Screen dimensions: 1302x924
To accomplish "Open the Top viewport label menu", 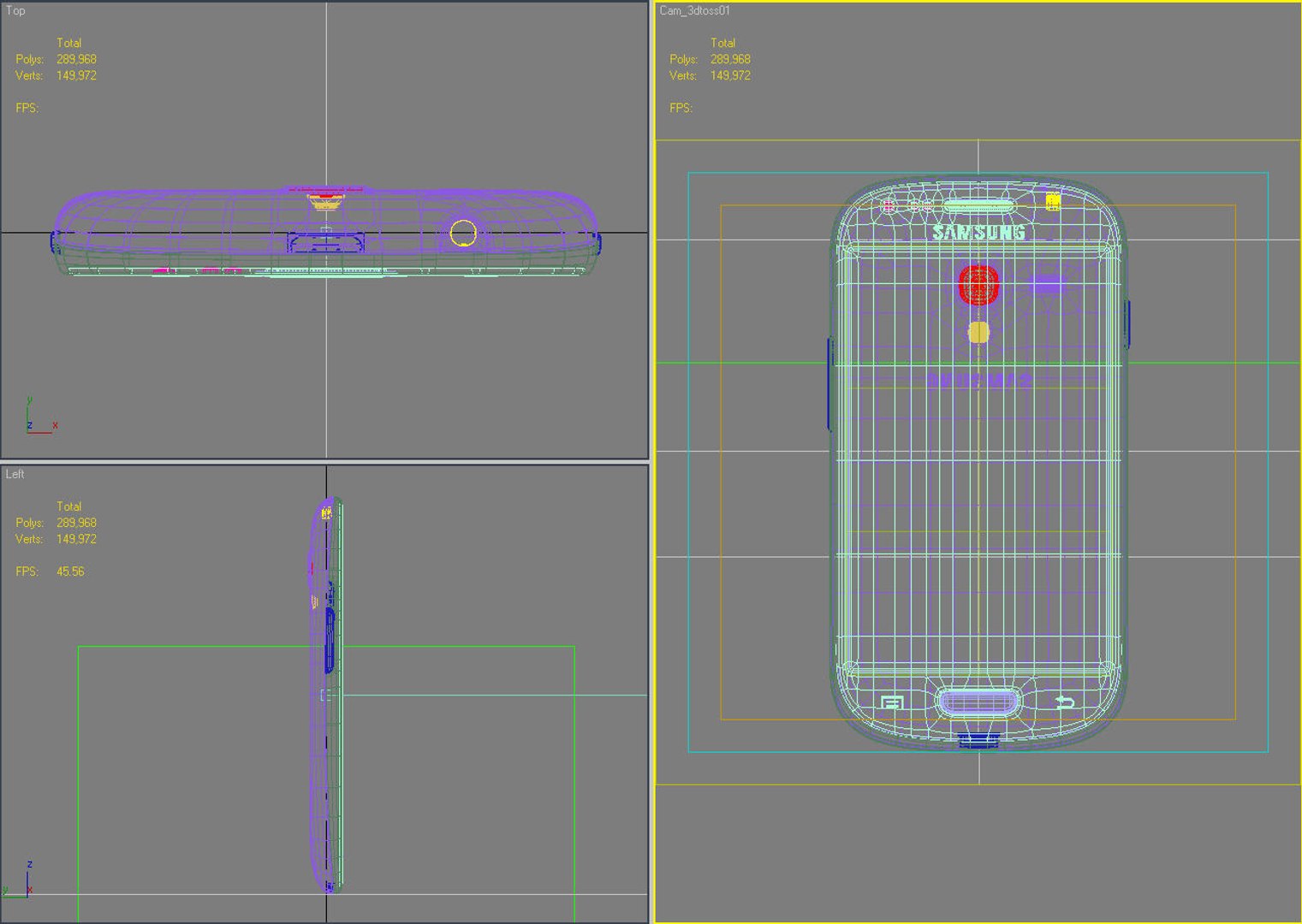I will [x=15, y=10].
